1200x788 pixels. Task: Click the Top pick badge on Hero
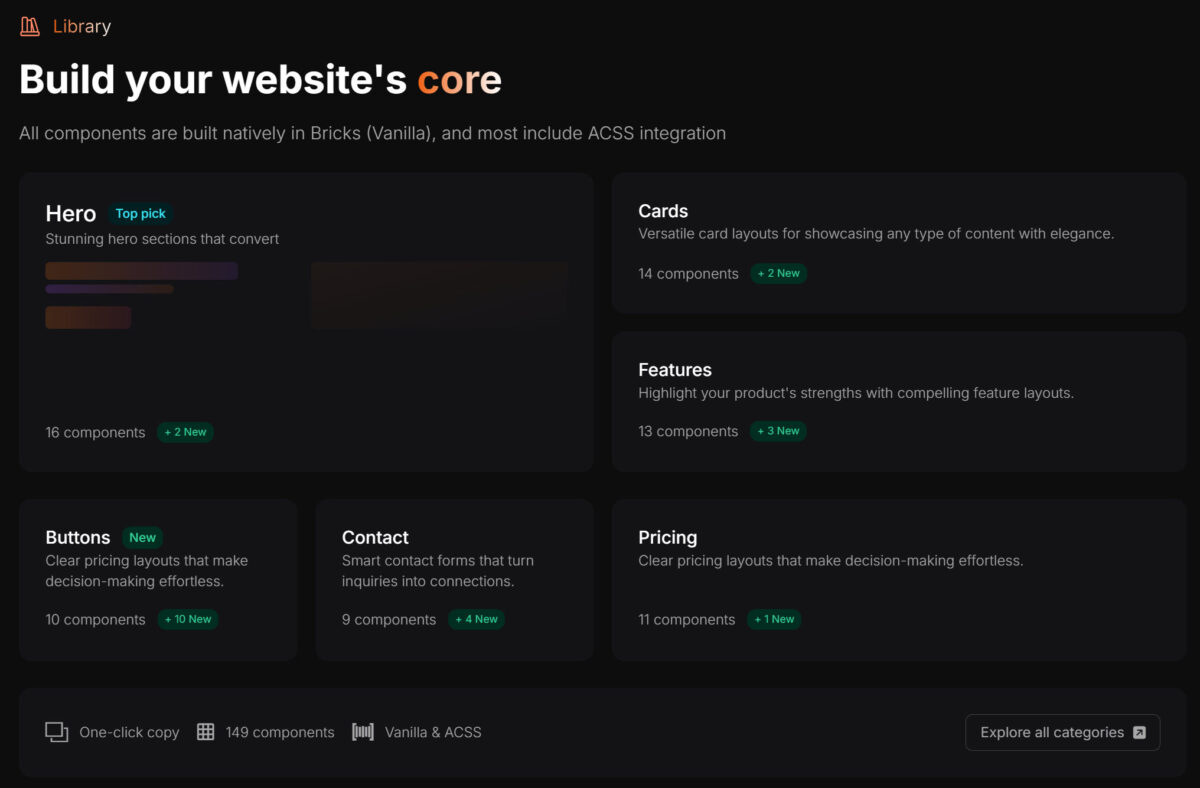pyautogui.click(x=140, y=213)
